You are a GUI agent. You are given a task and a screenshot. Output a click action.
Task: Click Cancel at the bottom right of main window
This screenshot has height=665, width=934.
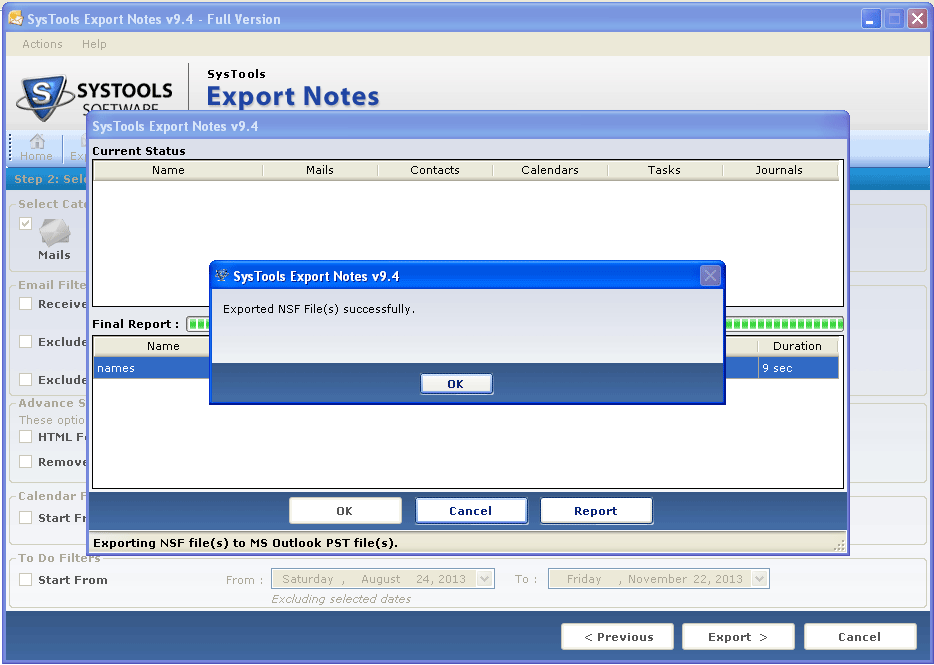[860, 636]
